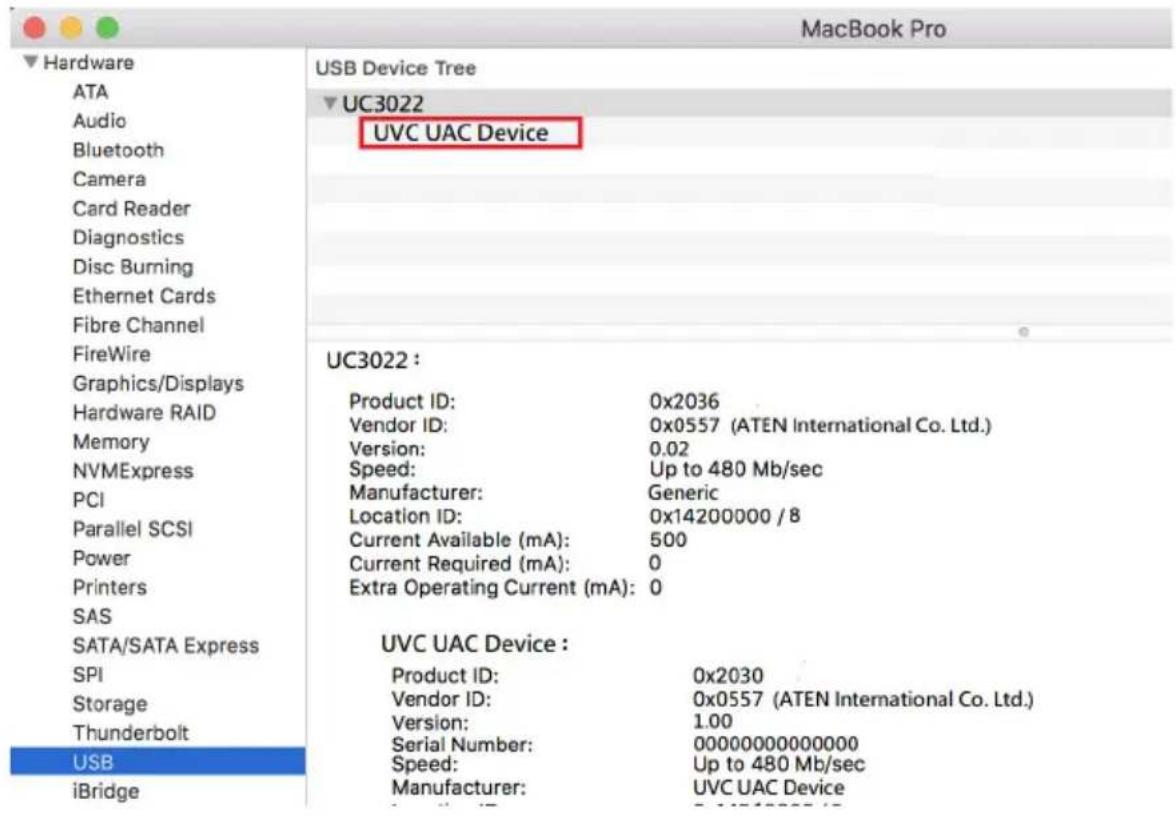Open Thunderbolt category
Viewport: 1176px width, 817px height.
click(x=130, y=733)
